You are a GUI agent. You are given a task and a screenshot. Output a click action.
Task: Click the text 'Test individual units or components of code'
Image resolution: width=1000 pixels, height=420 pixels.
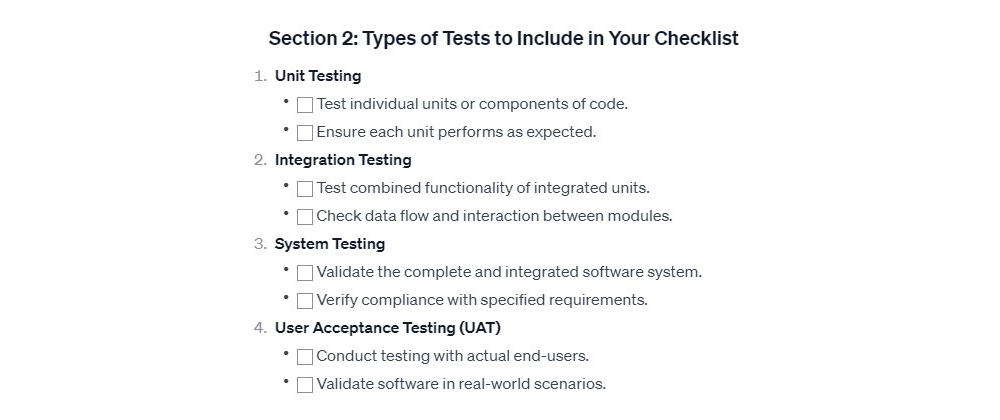coord(472,104)
